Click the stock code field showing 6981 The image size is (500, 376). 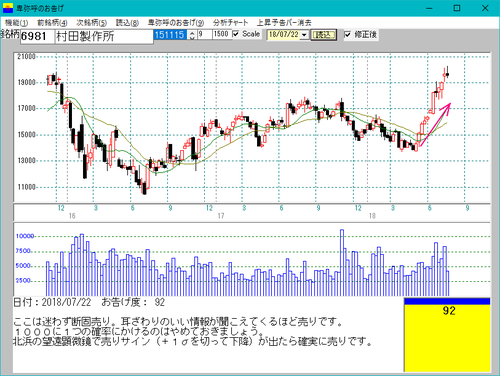37,36
